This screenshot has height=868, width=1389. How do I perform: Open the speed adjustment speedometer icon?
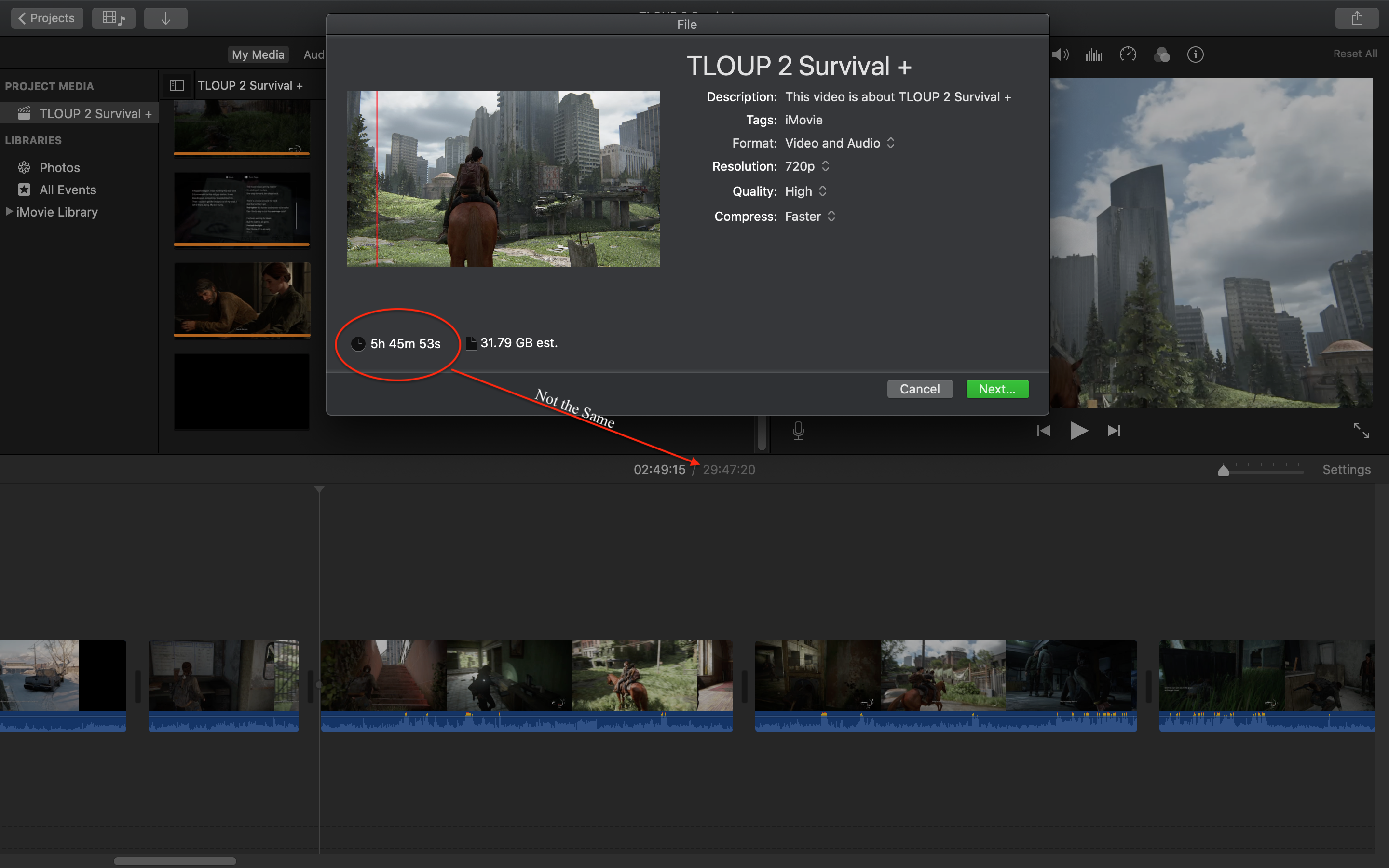(x=1127, y=54)
